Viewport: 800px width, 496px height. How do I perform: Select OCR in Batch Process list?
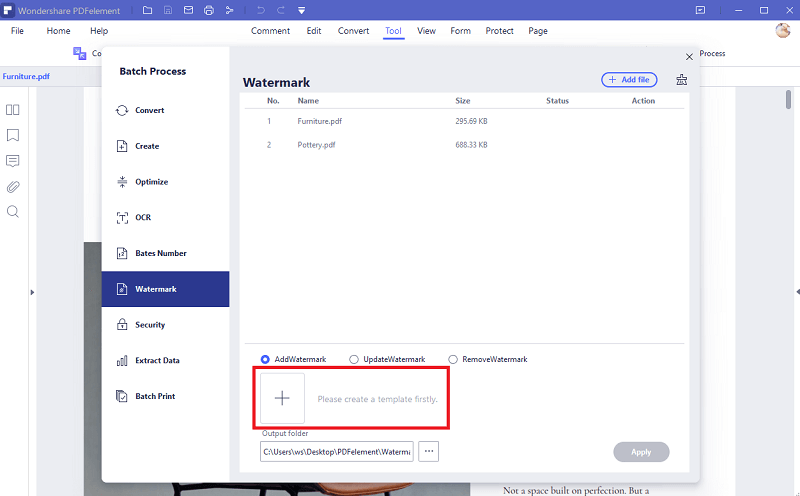pos(165,217)
